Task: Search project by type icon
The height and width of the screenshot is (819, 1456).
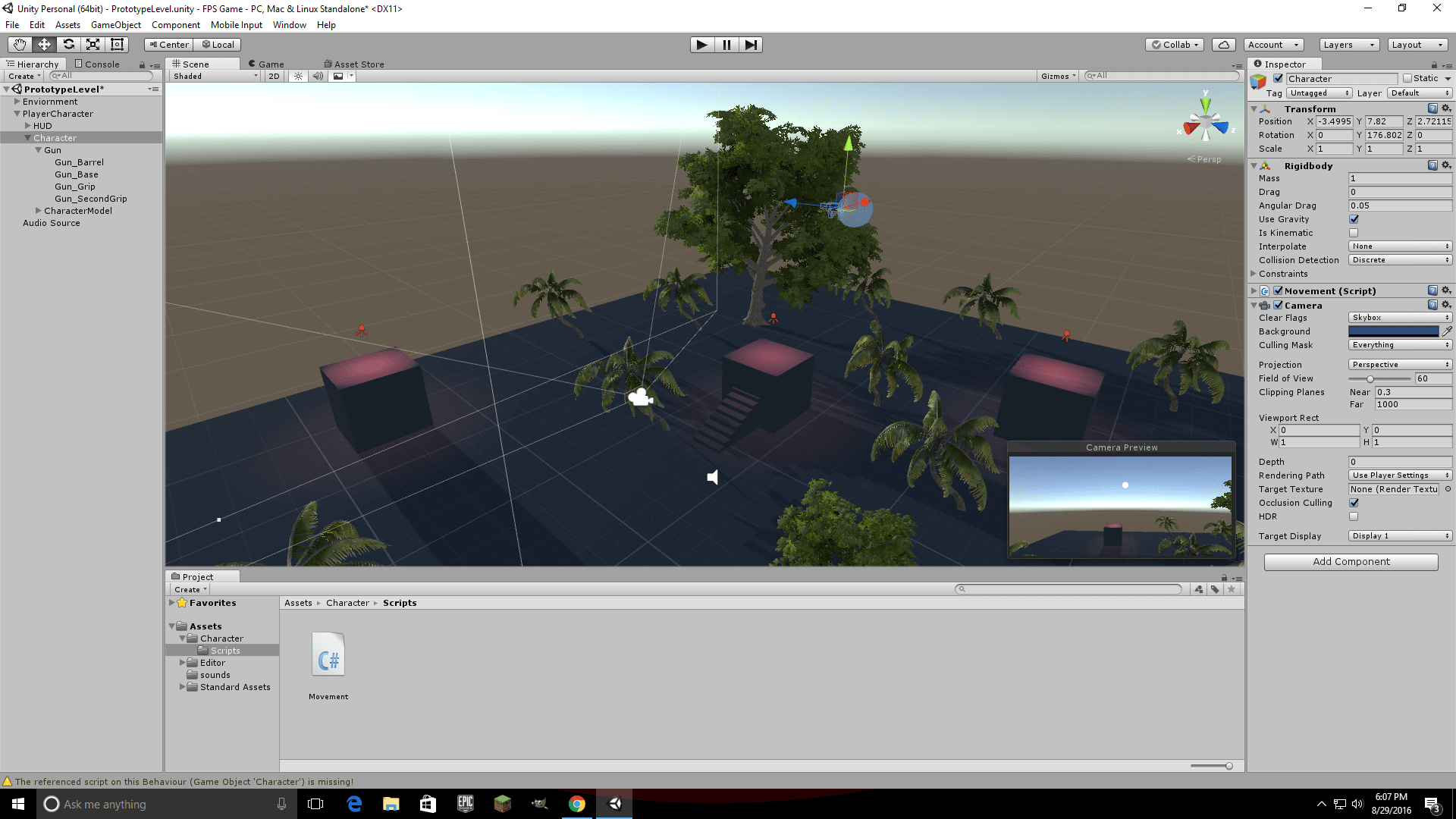Action: [1198, 589]
